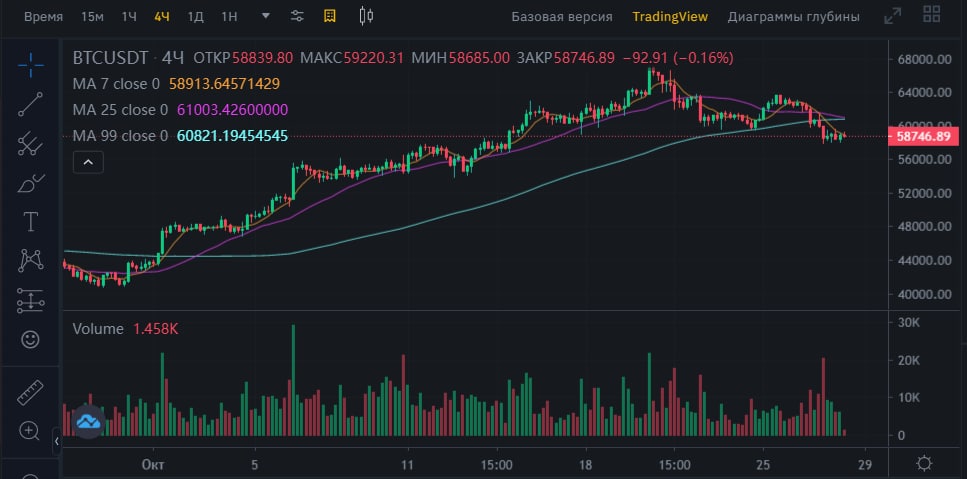
Task: Expand the more timeframes dropdown arrow
Action: click(x=266, y=15)
